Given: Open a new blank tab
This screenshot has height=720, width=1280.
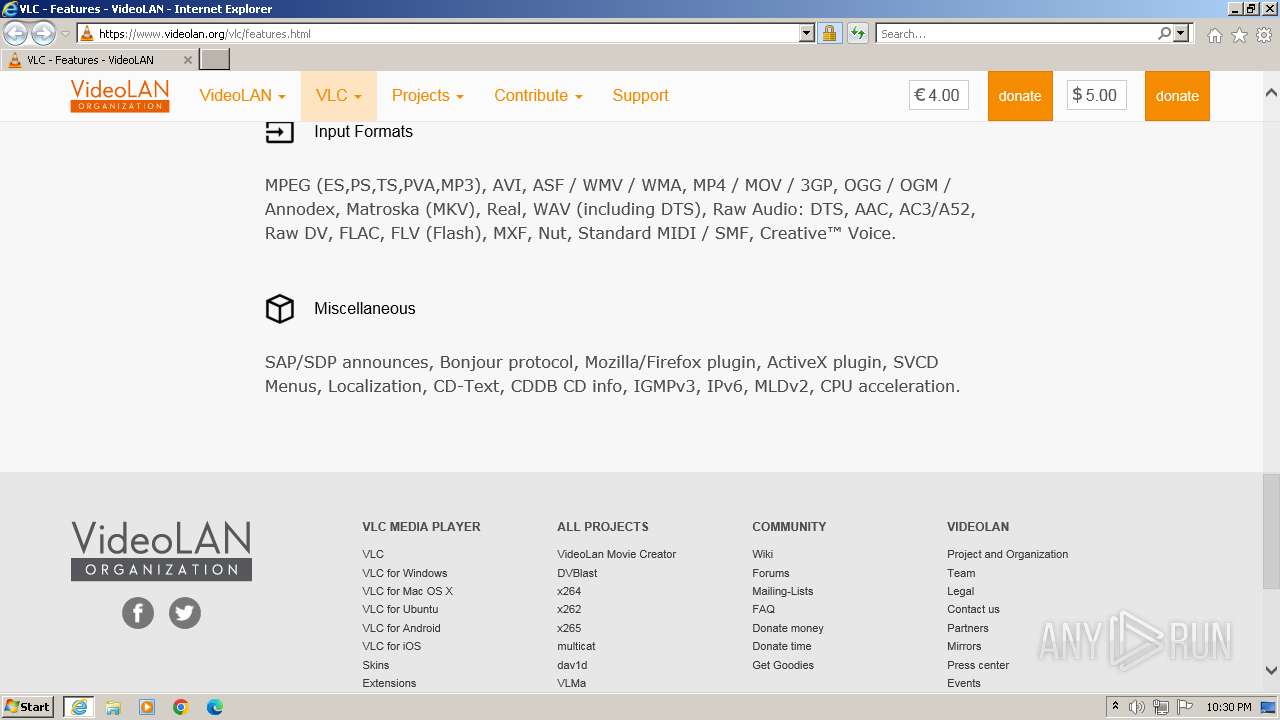Looking at the screenshot, I should coord(215,60).
